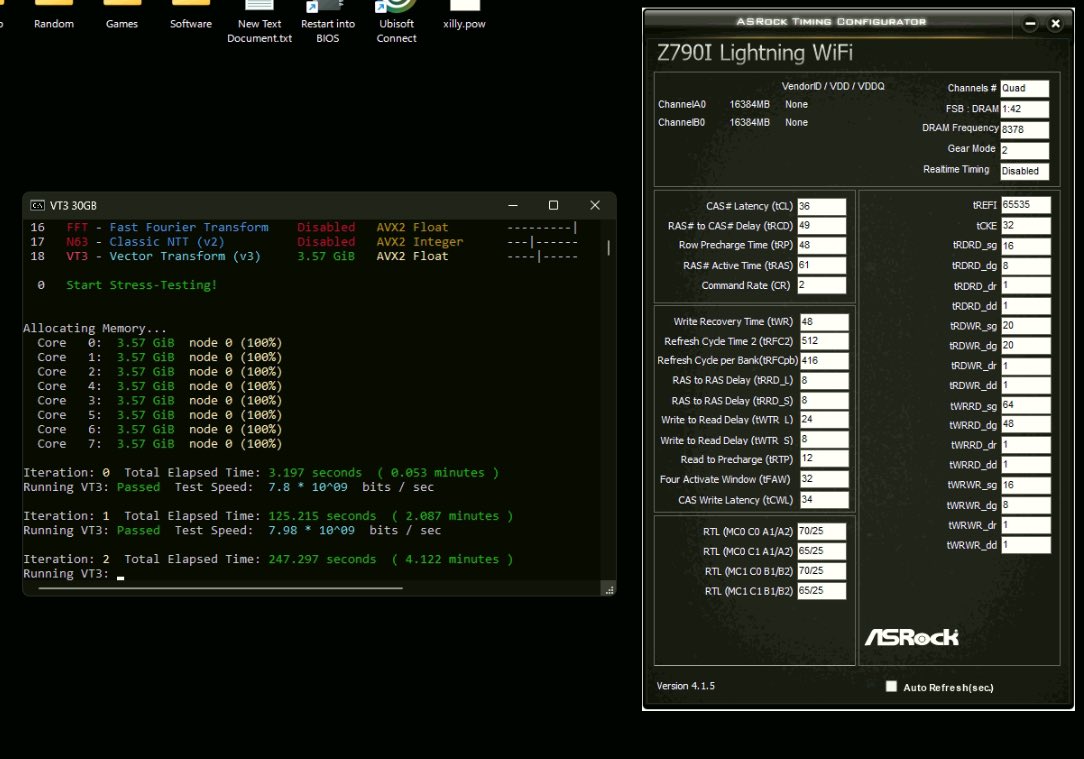Click the Refresh Cycle per Bank (tRFCpb) field
The image size is (1084, 759).
point(824,361)
